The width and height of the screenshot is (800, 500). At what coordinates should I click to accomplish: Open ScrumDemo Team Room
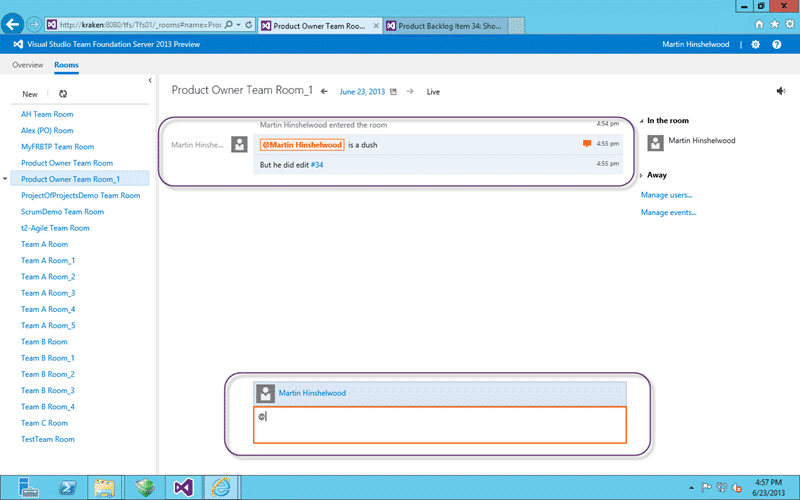62,212
